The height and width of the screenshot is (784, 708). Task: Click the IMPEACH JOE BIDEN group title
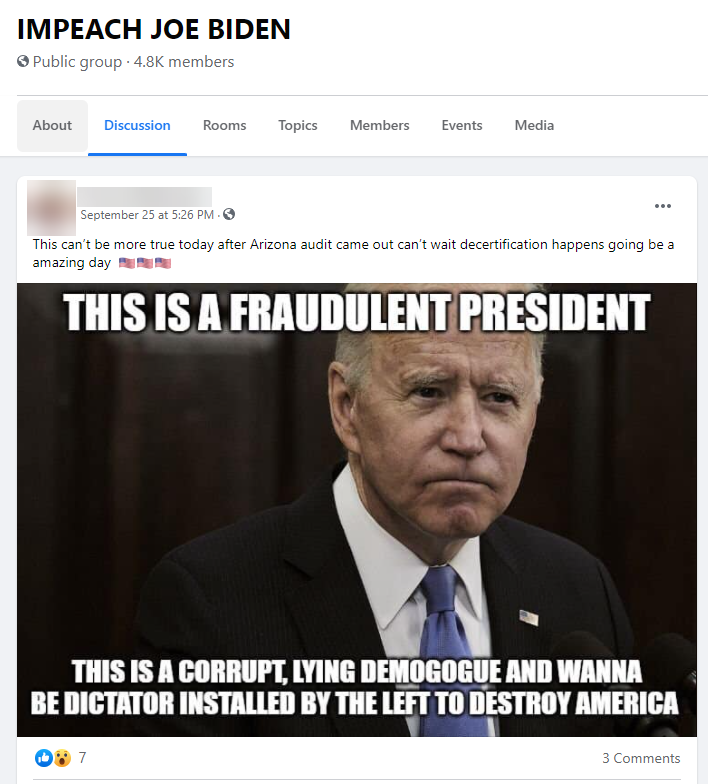tap(154, 29)
